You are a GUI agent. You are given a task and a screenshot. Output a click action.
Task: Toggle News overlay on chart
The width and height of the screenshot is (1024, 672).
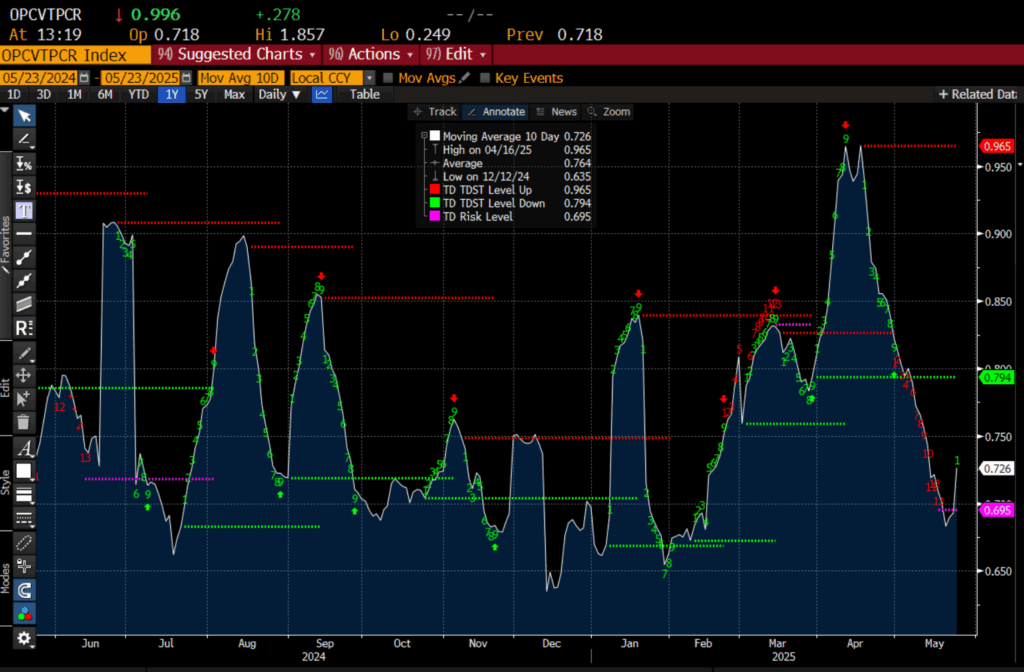[x=556, y=112]
